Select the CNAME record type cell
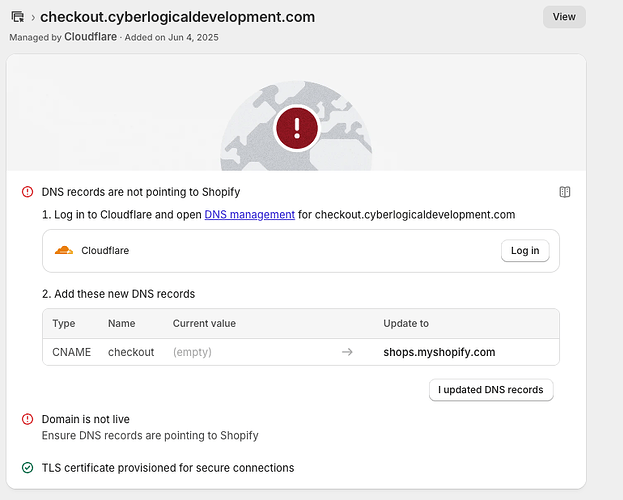 click(x=72, y=352)
